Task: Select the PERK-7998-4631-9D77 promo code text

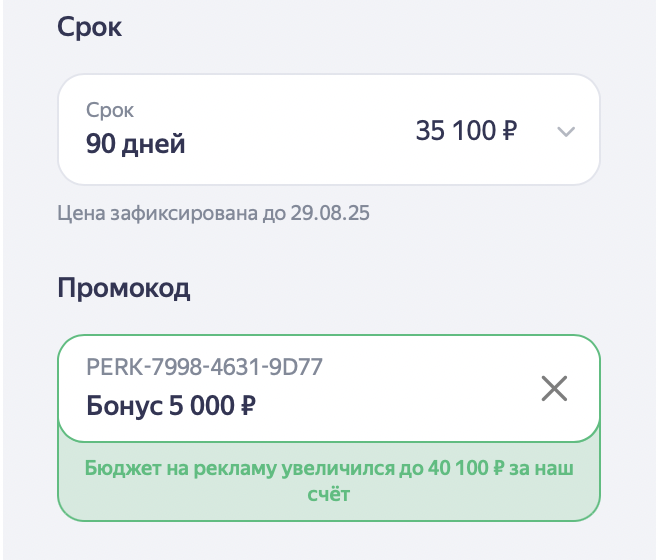Action: [204, 366]
